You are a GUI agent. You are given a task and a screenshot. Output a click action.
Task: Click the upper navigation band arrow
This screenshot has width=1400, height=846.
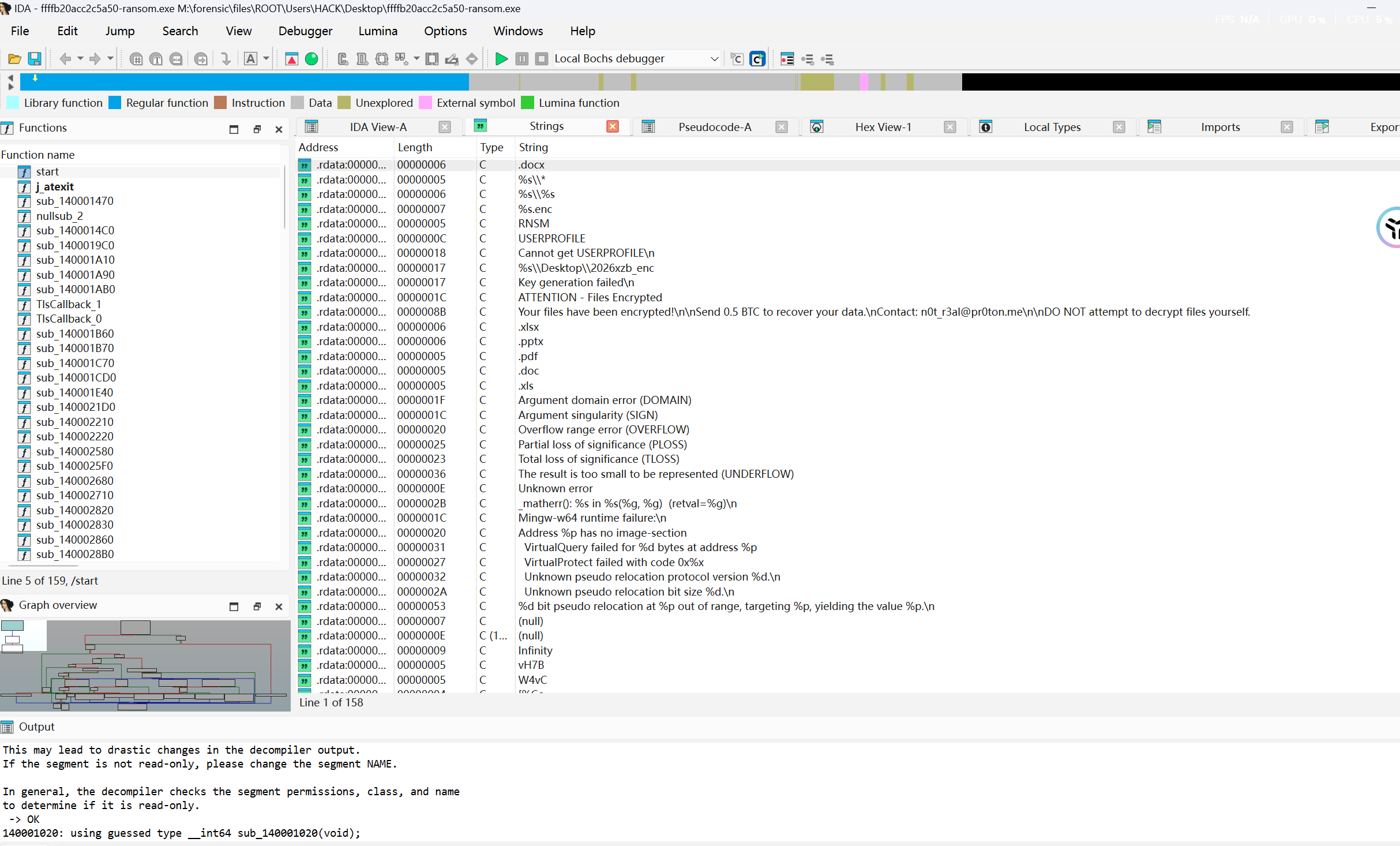[x=10, y=77]
